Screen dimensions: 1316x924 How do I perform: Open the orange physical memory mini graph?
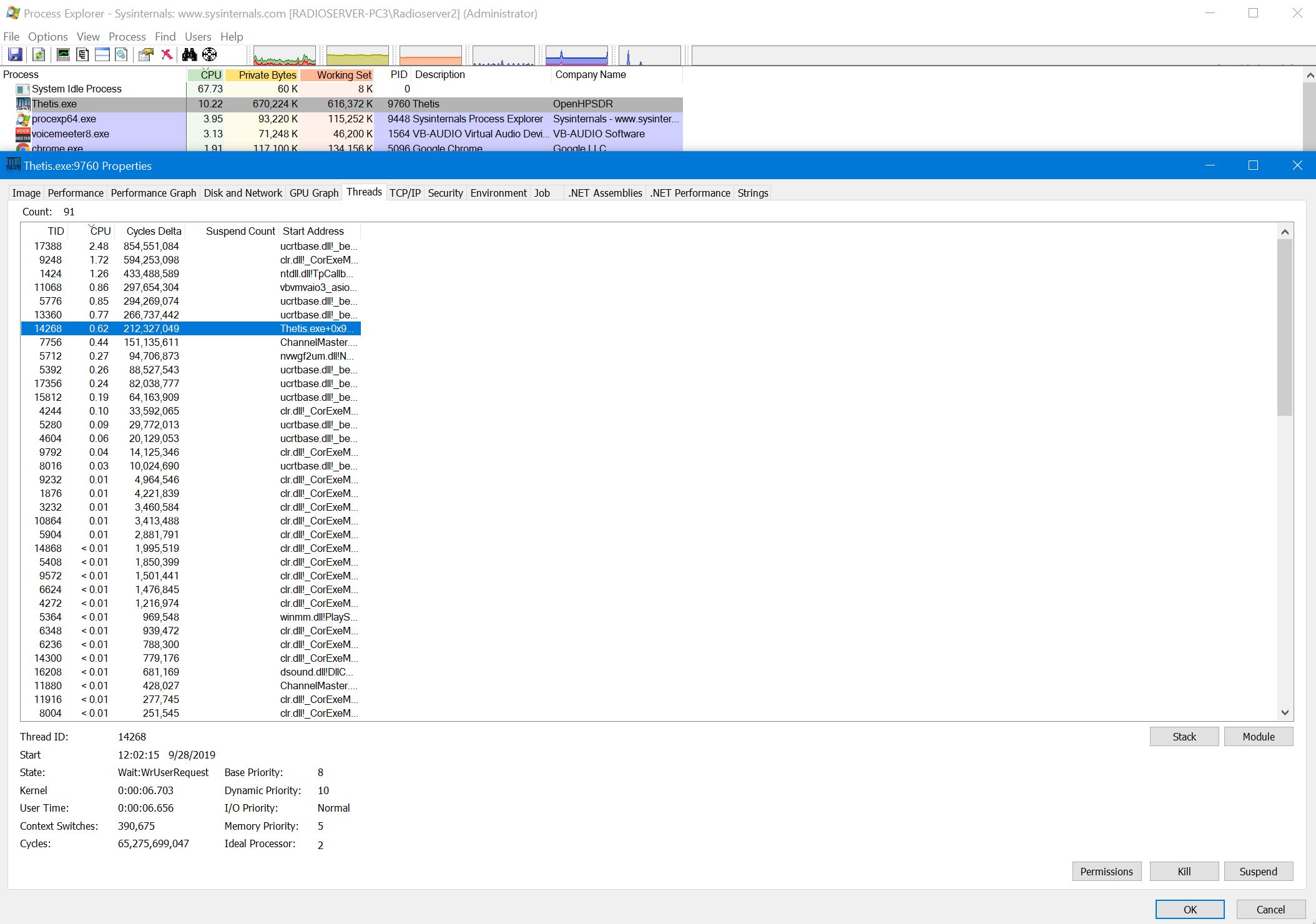[431, 56]
